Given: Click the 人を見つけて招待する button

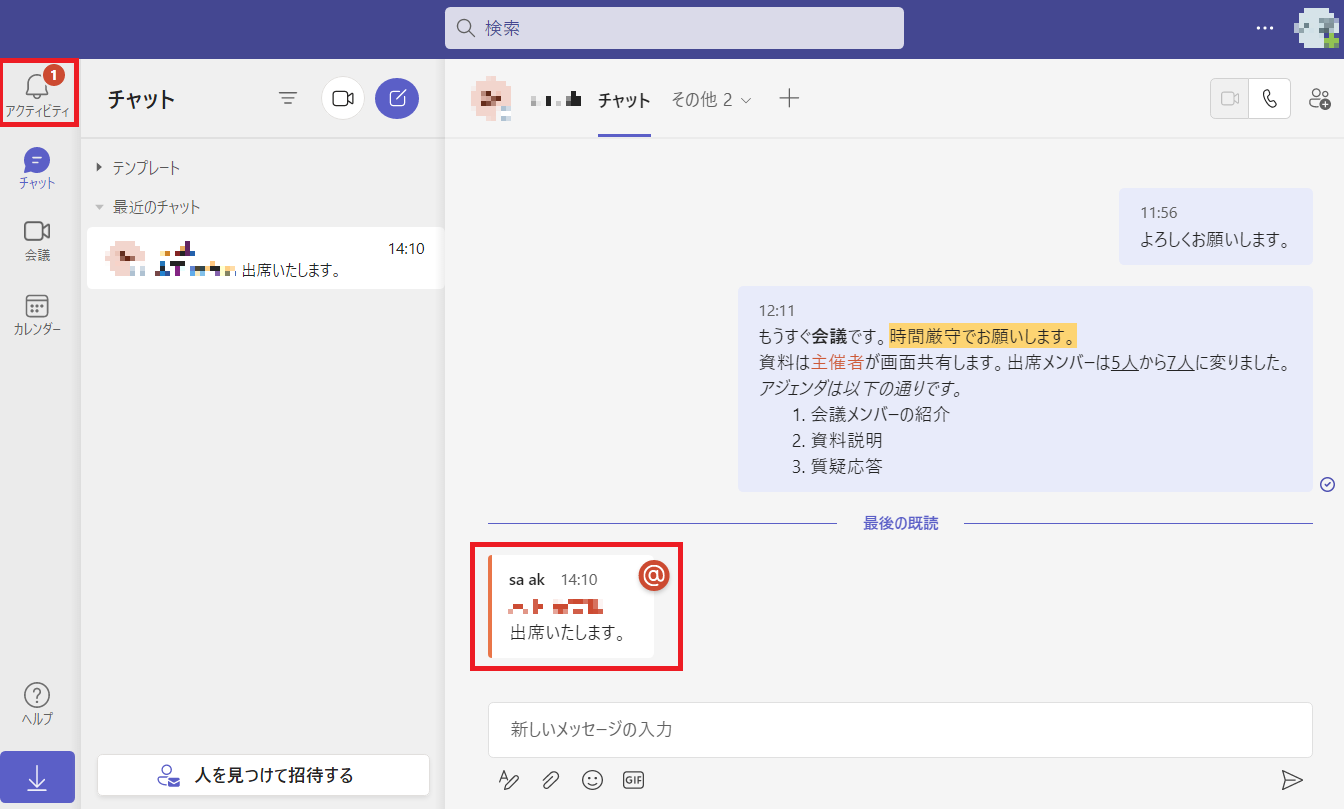Looking at the screenshot, I should pyautogui.click(x=263, y=775).
